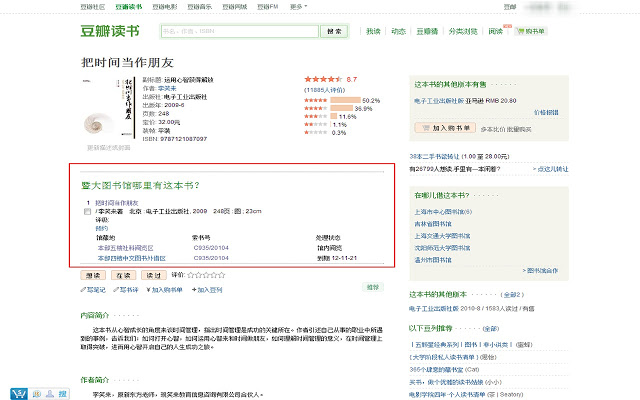The height and width of the screenshot is (400, 640).
Task: Open 吉林省图书馆 library link
Action: [433, 224]
